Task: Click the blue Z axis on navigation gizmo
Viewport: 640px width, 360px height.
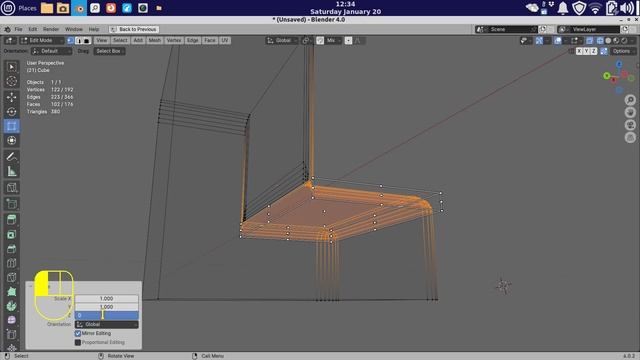Action: pos(619,64)
